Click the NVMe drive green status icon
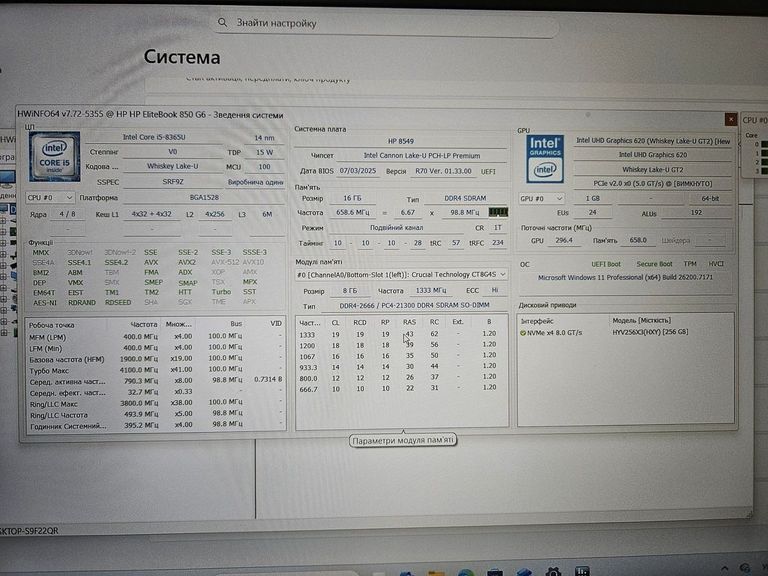The width and height of the screenshot is (768, 576). click(x=522, y=332)
